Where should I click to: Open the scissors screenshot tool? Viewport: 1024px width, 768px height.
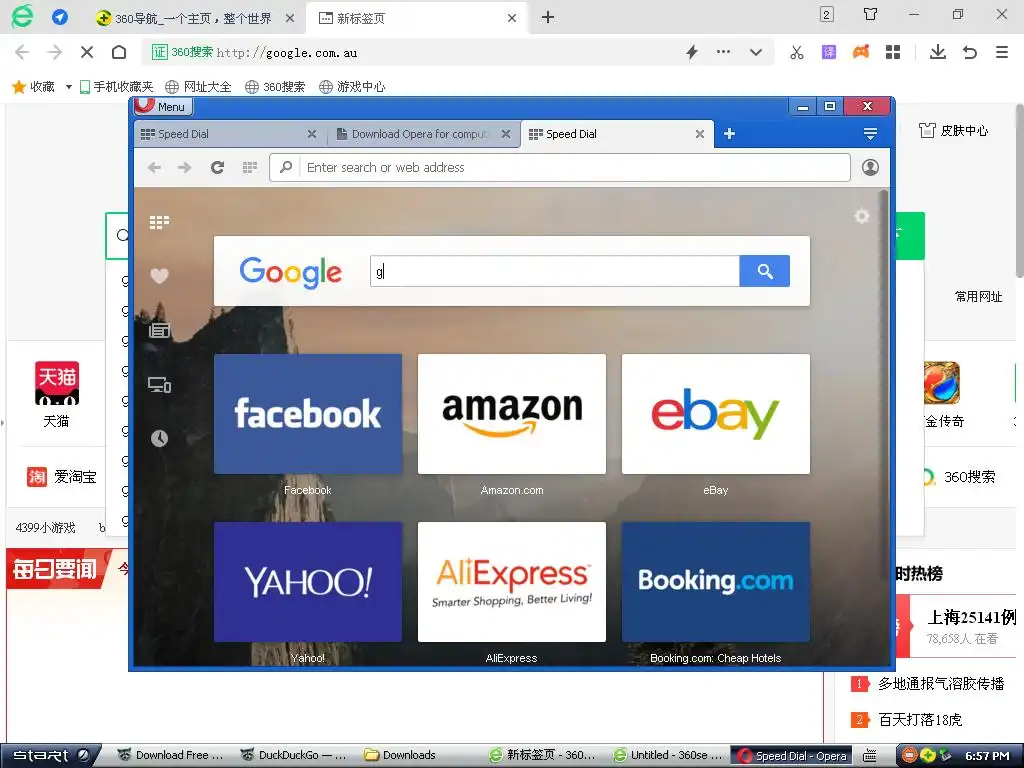pos(797,52)
